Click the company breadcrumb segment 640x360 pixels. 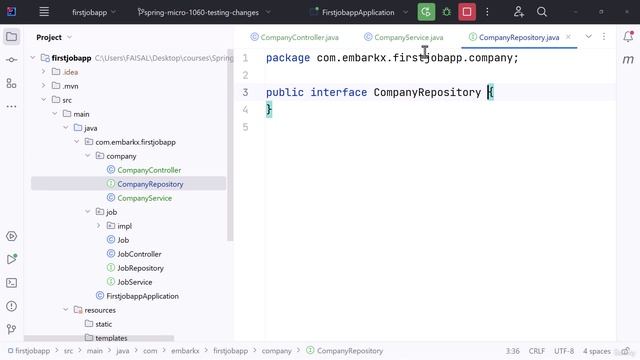(x=276, y=351)
